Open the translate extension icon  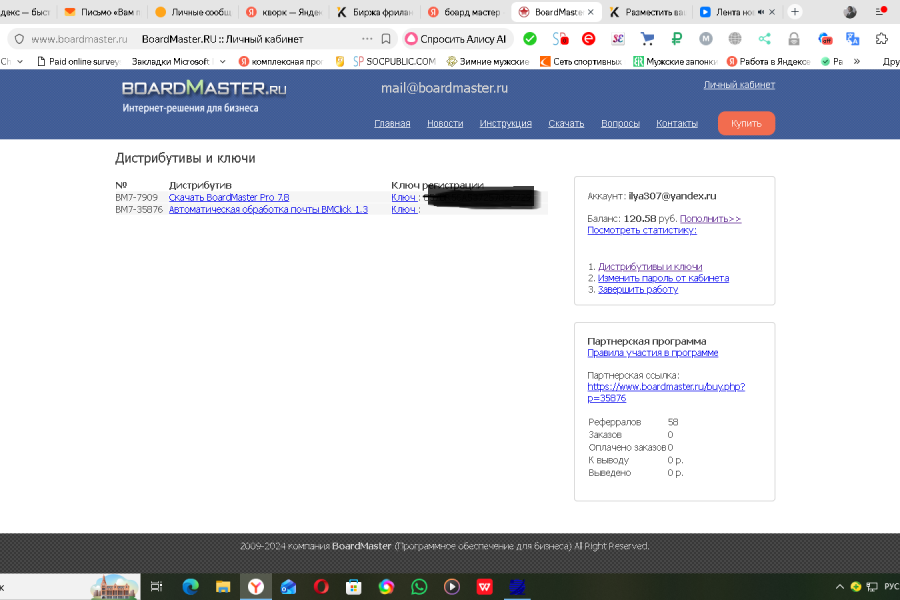(x=852, y=39)
